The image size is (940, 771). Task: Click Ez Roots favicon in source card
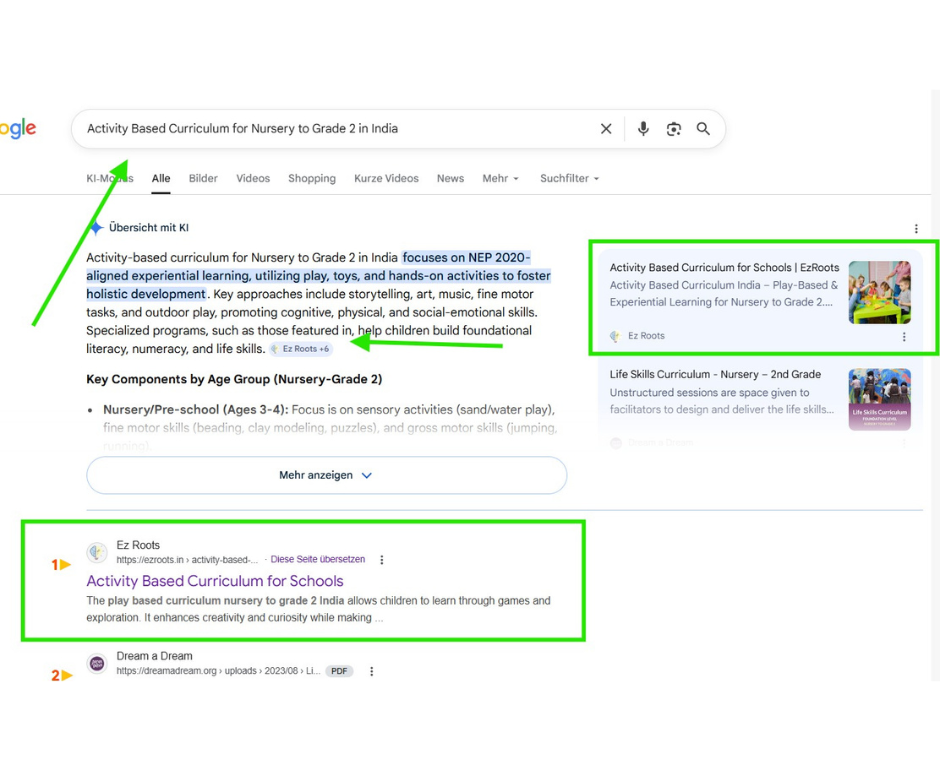coord(616,336)
